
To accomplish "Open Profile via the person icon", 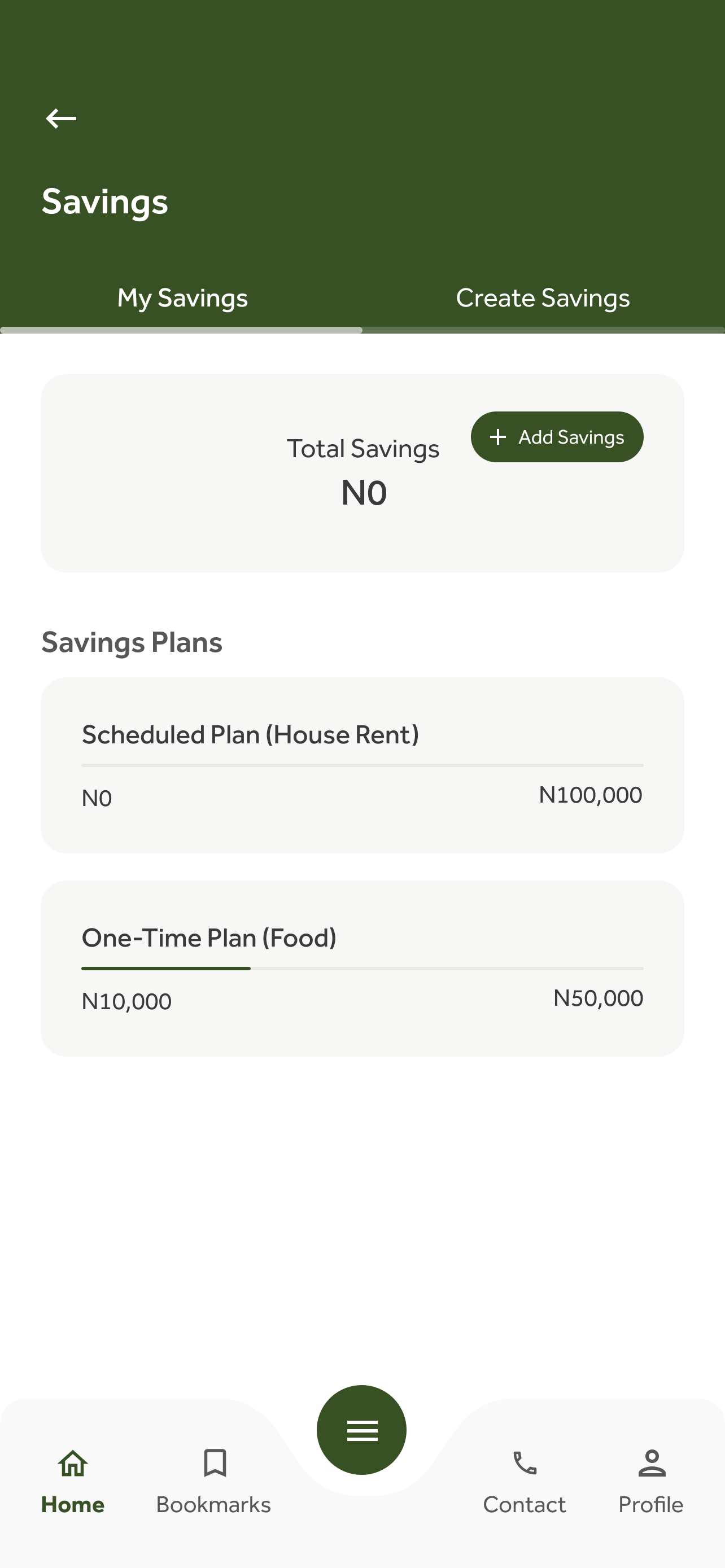I will click(x=652, y=1462).
